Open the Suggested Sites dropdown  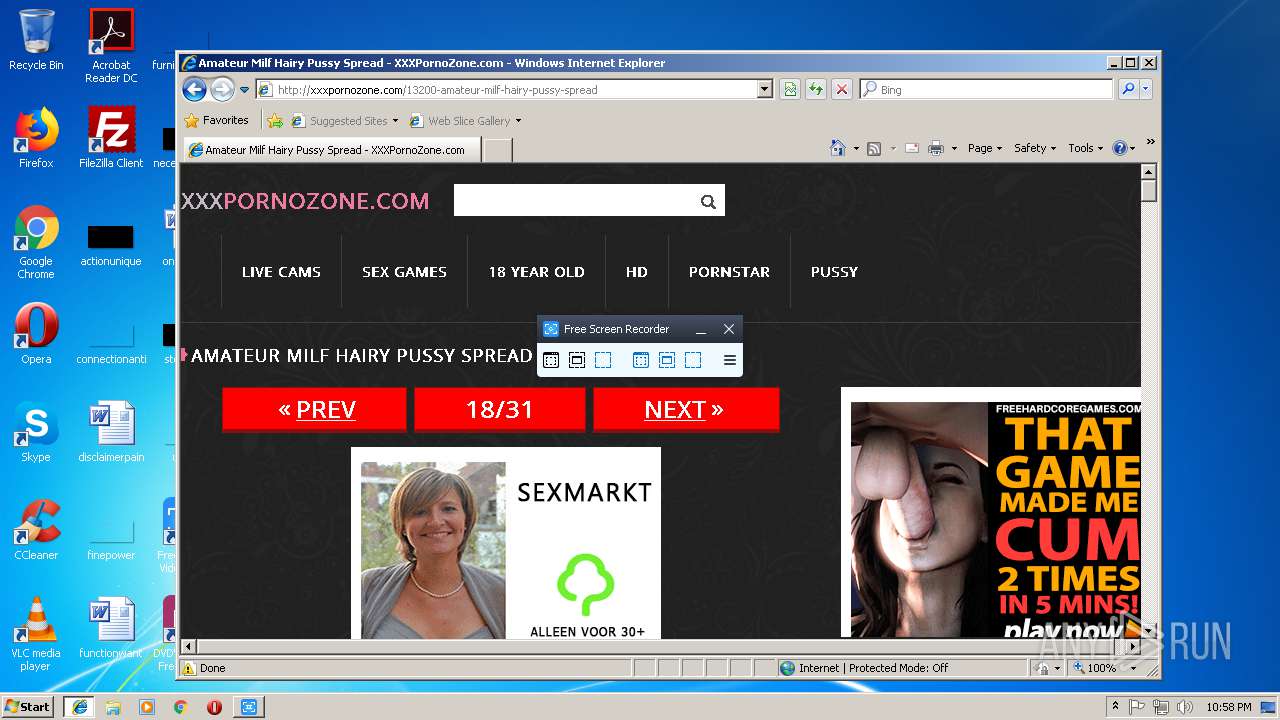344,120
